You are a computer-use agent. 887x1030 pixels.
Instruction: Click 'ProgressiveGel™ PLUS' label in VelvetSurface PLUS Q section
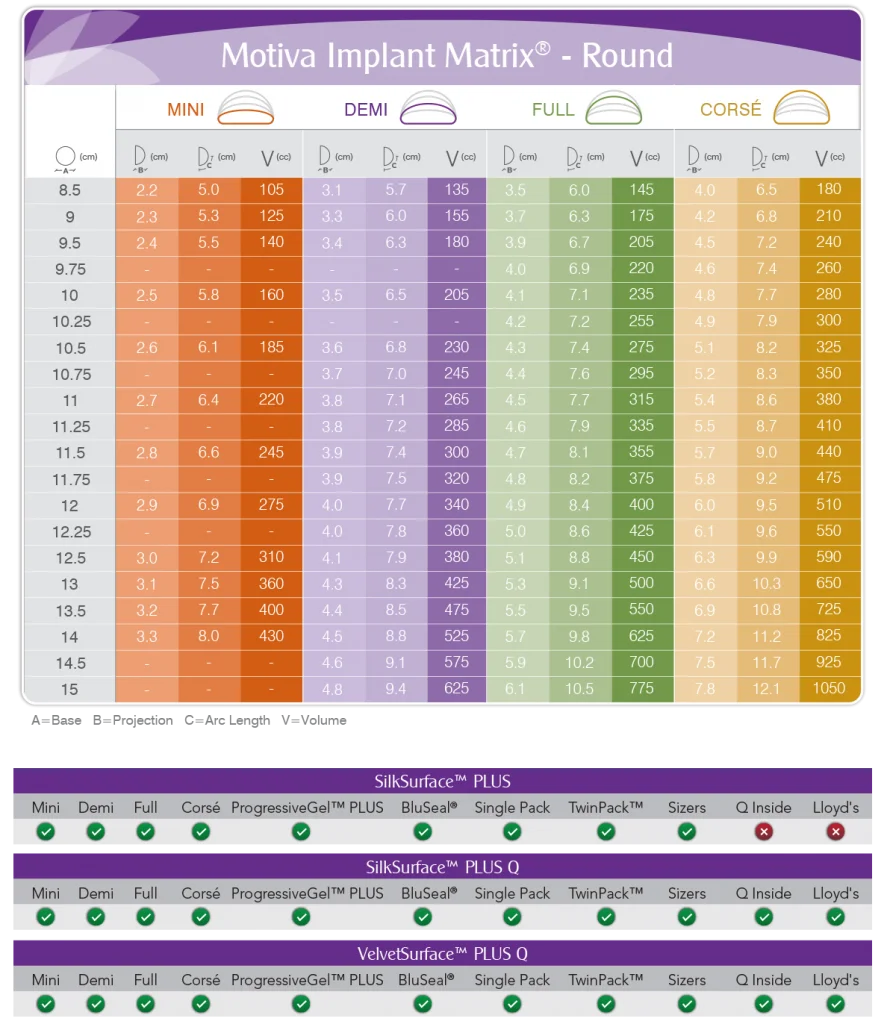(307, 980)
